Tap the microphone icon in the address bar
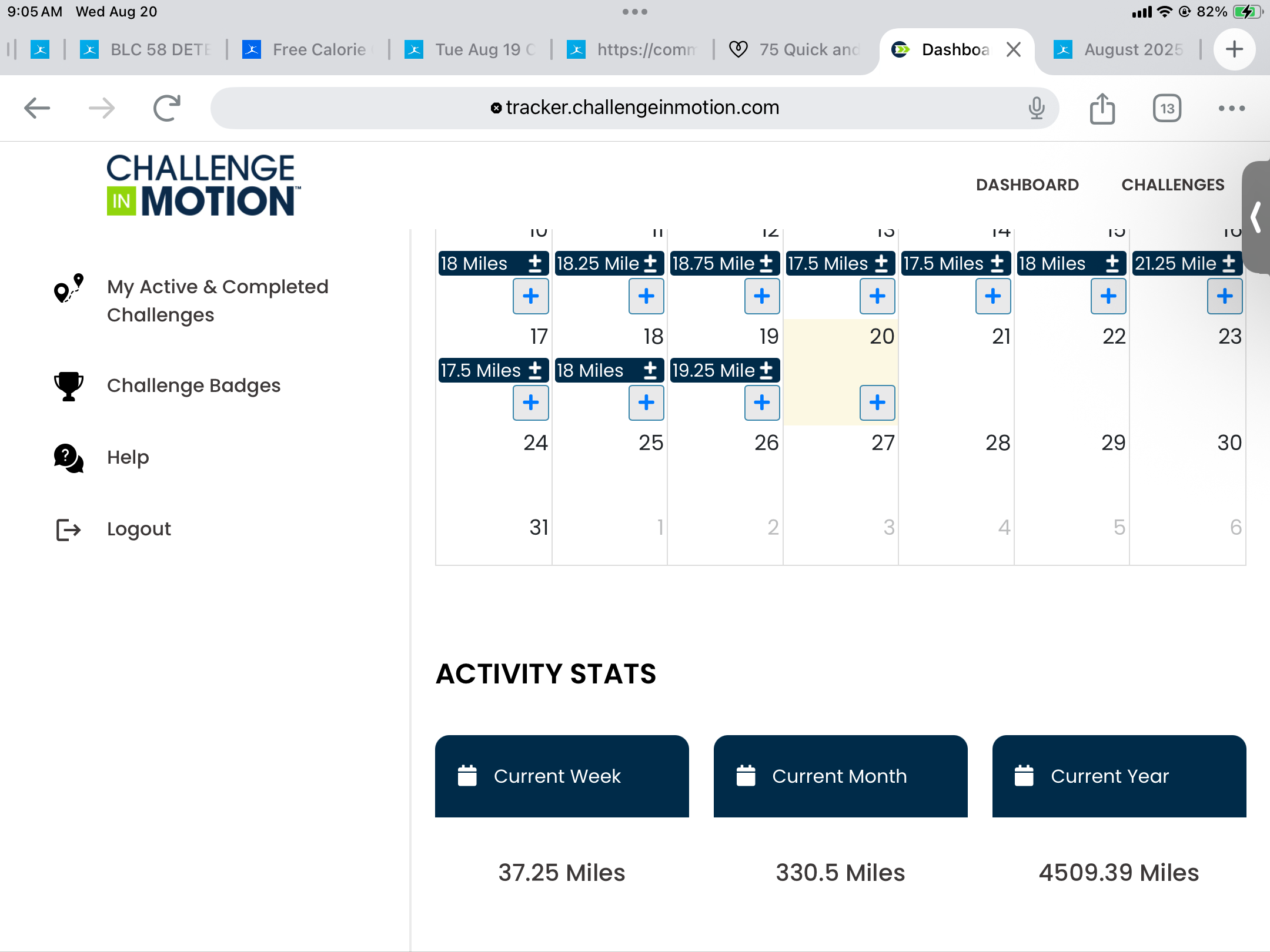The image size is (1270, 952). (x=1037, y=108)
